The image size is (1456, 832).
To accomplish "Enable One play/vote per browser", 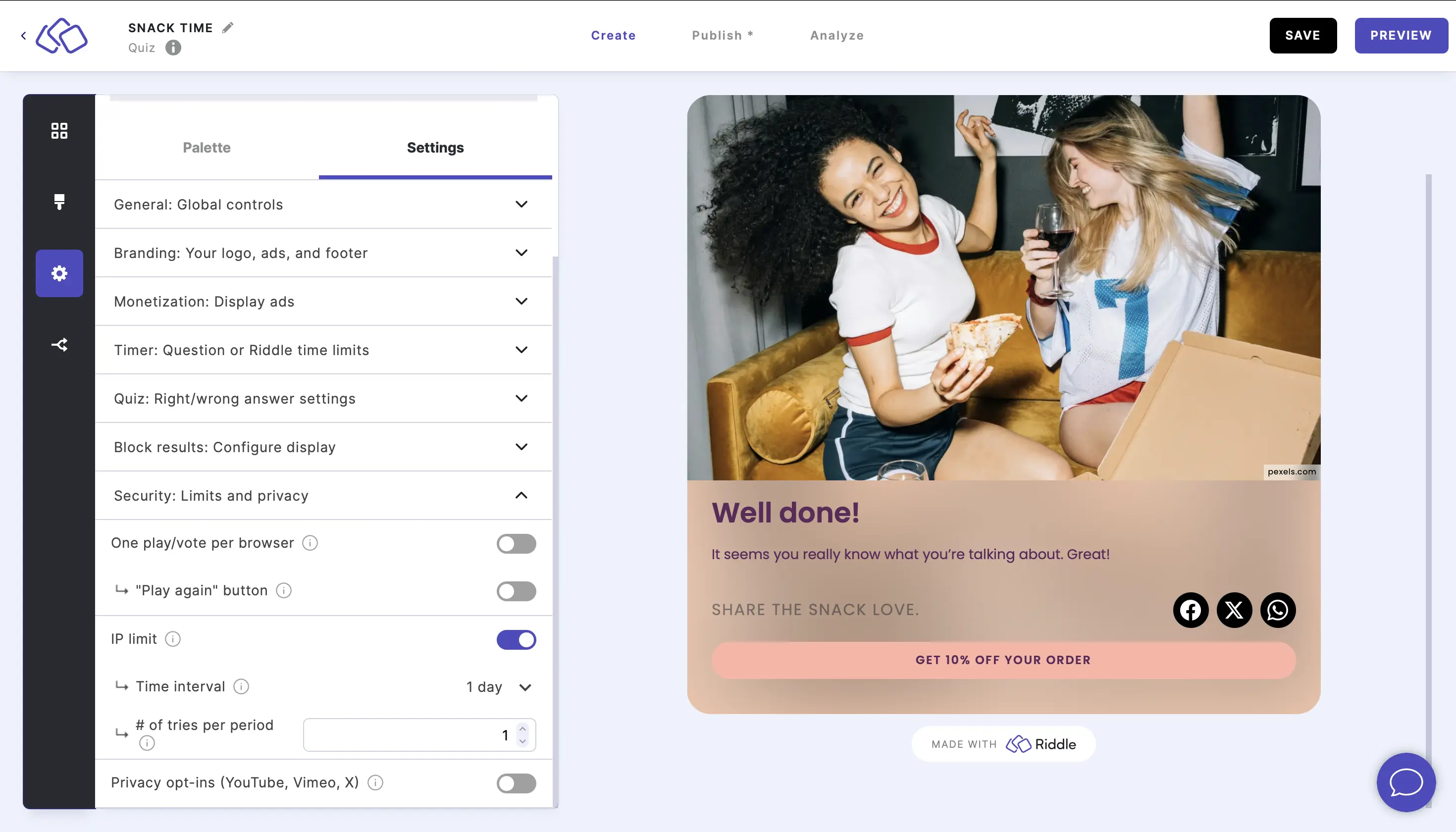I will 516,543.
